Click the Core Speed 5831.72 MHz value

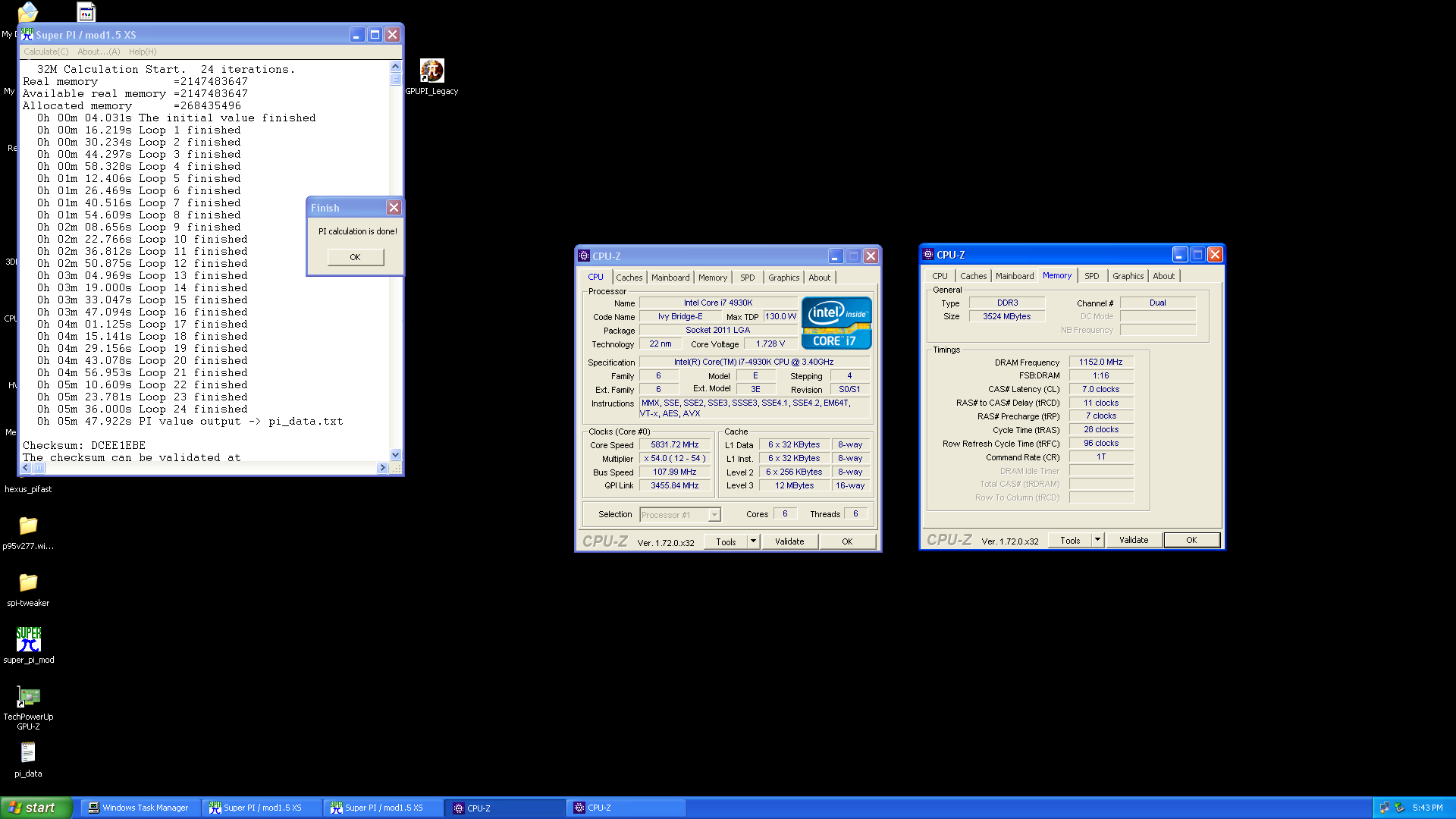(675, 445)
